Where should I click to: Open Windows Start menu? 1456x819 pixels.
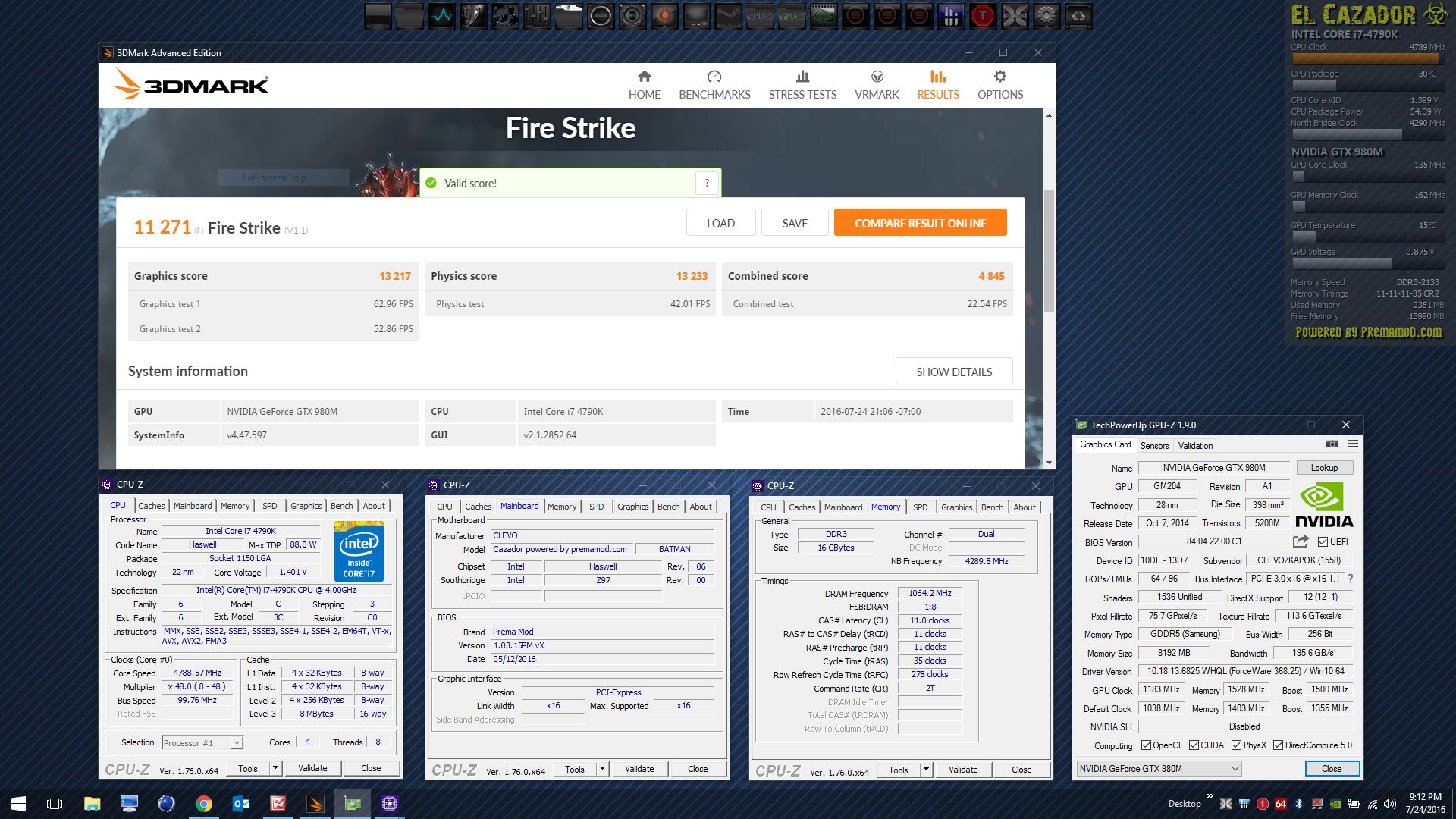(x=18, y=804)
